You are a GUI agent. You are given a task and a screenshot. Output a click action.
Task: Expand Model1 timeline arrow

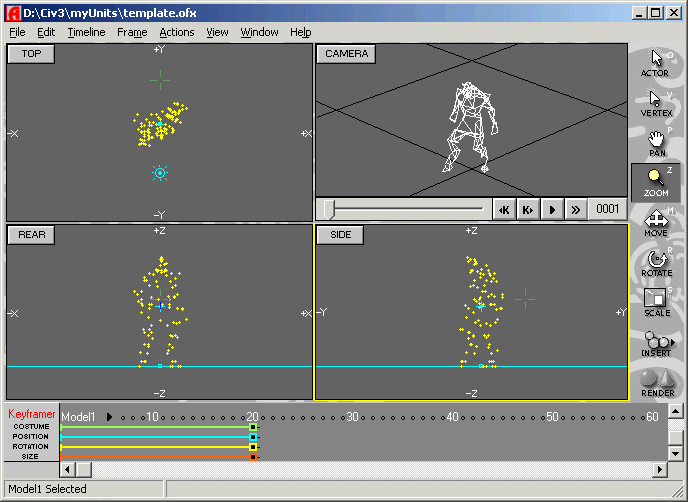[x=109, y=416]
